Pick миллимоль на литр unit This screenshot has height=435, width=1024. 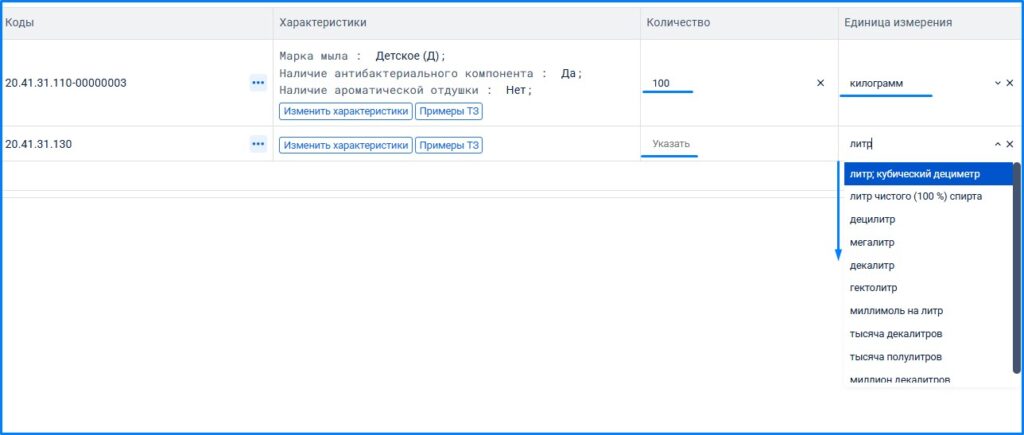[928, 311]
